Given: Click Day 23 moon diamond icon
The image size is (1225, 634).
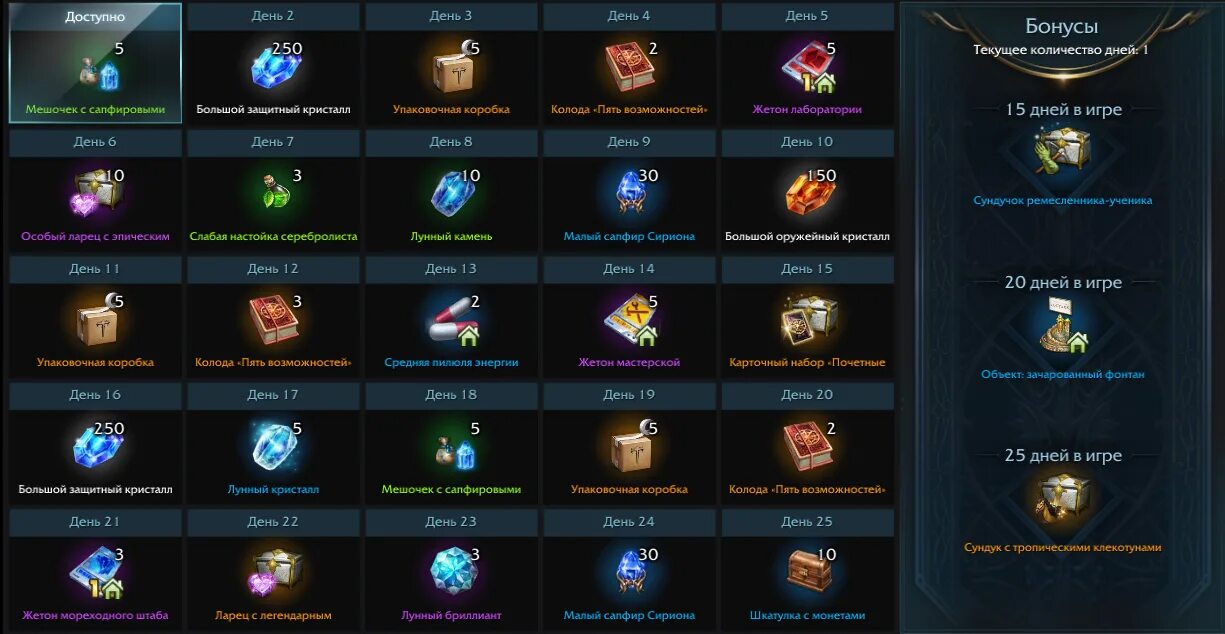Looking at the screenshot, I should pos(453,573).
